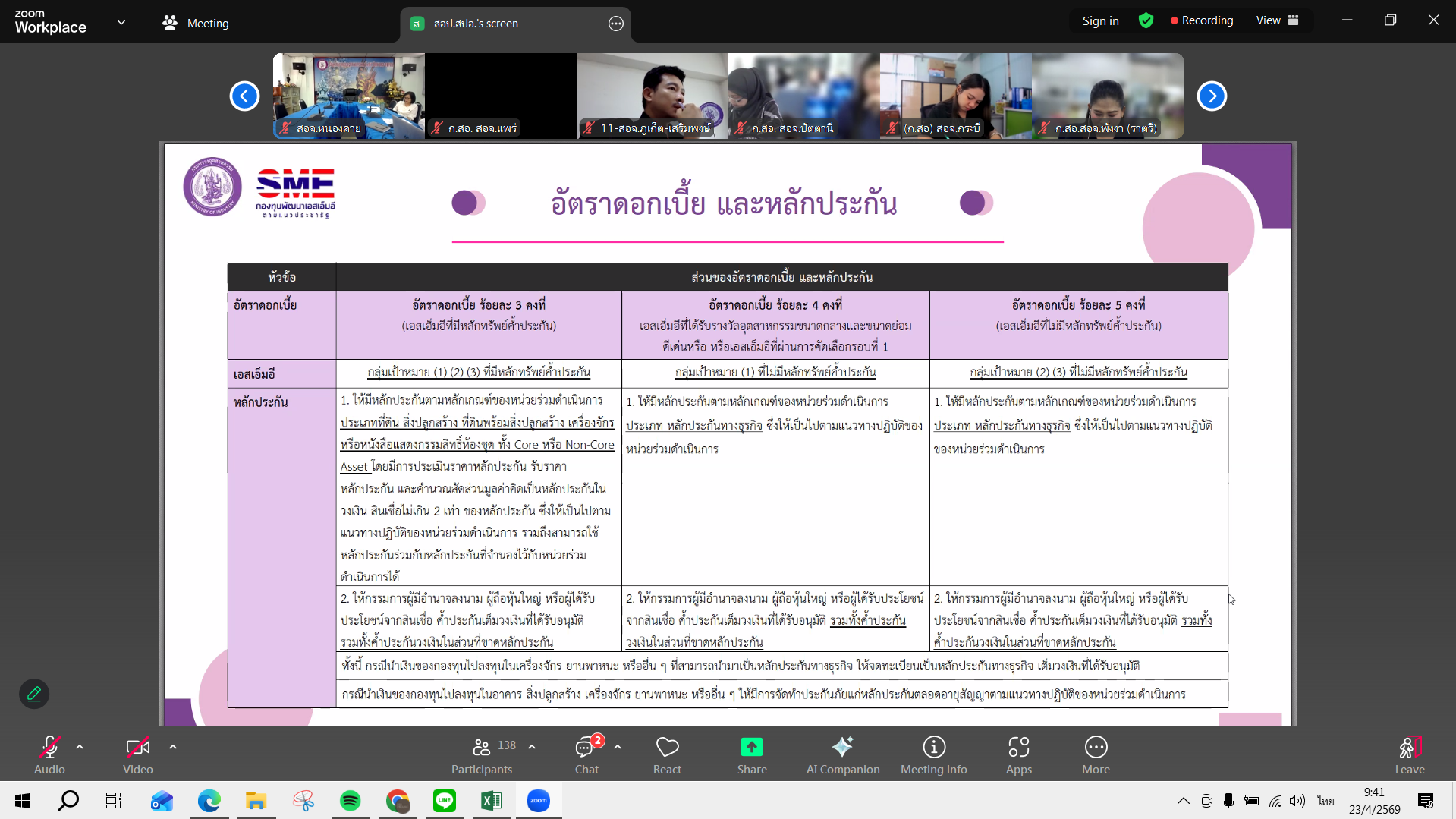Turn on camera with Video button
This screenshot has height=819, width=1456.
137,754
